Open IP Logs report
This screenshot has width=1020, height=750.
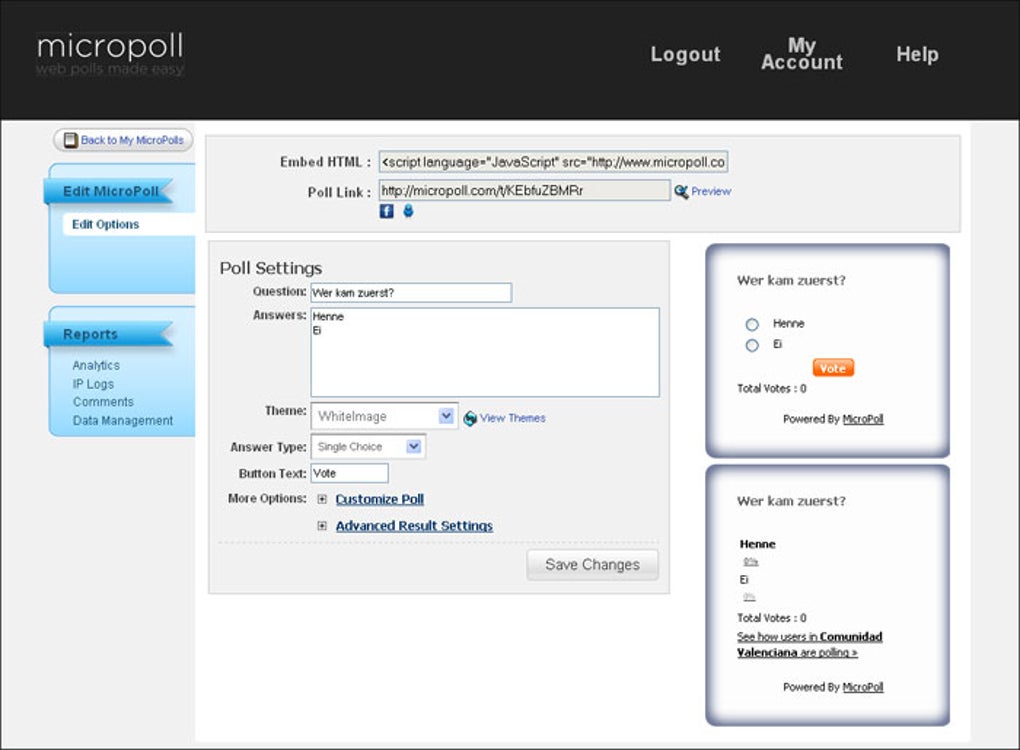coord(93,384)
